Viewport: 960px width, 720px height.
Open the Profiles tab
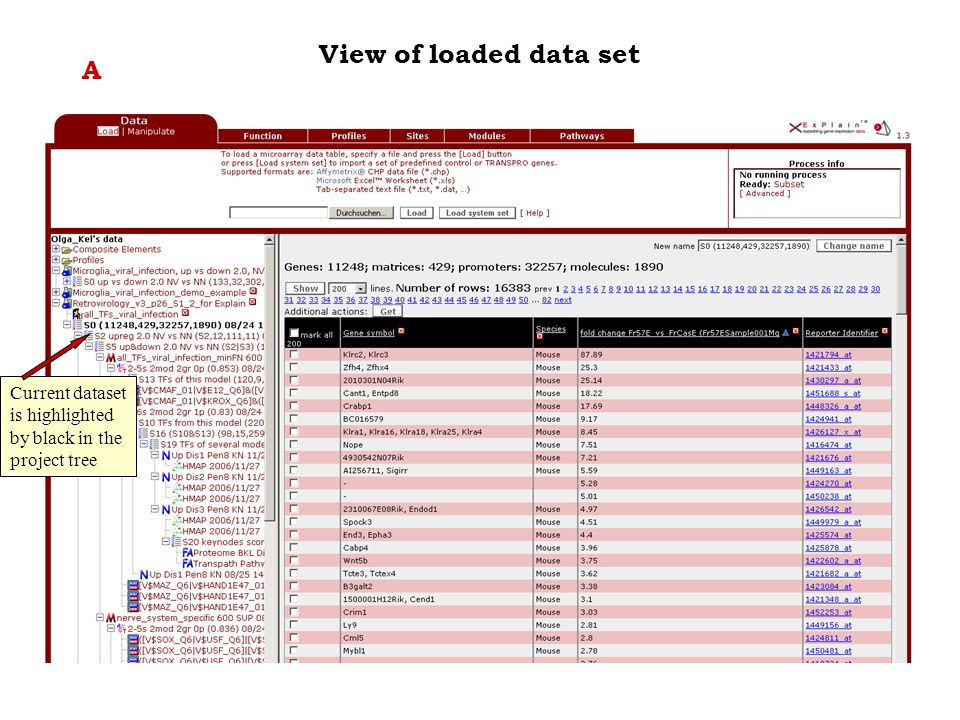click(348, 136)
